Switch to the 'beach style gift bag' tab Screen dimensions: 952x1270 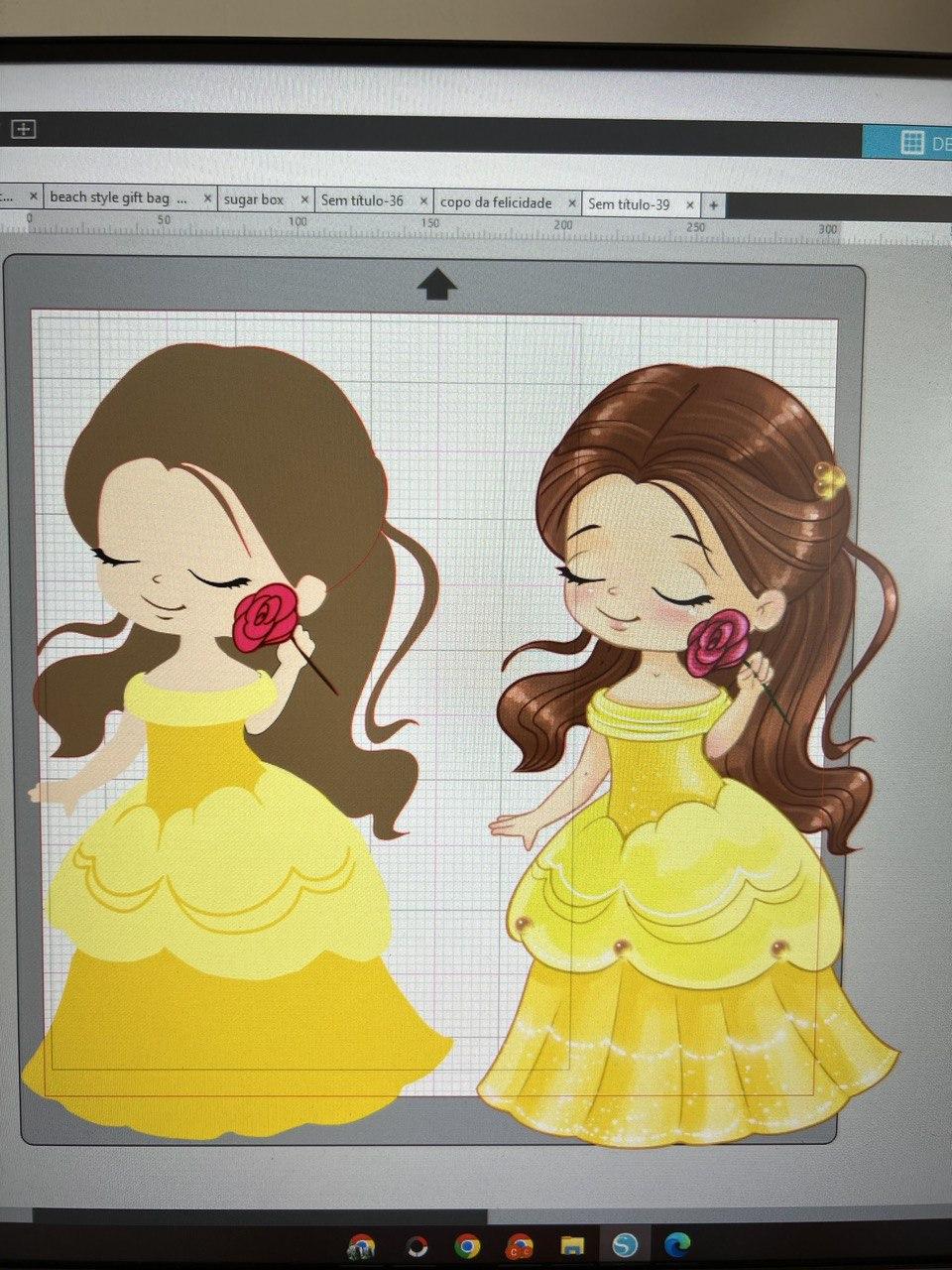pyautogui.click(x=117, y=197)
